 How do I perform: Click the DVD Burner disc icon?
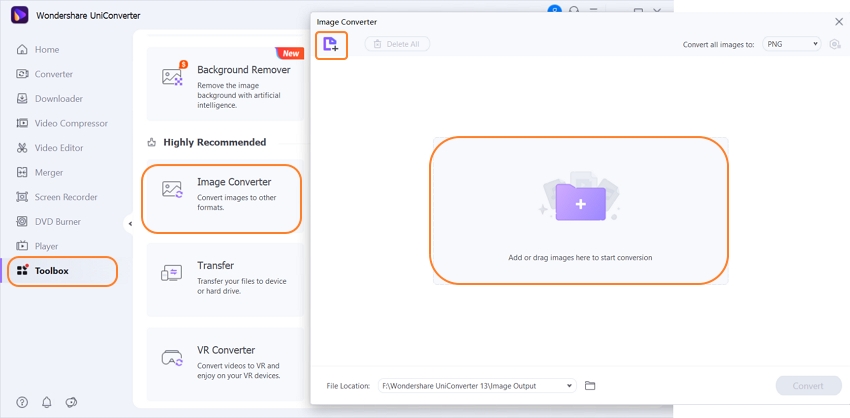[22, 222]
